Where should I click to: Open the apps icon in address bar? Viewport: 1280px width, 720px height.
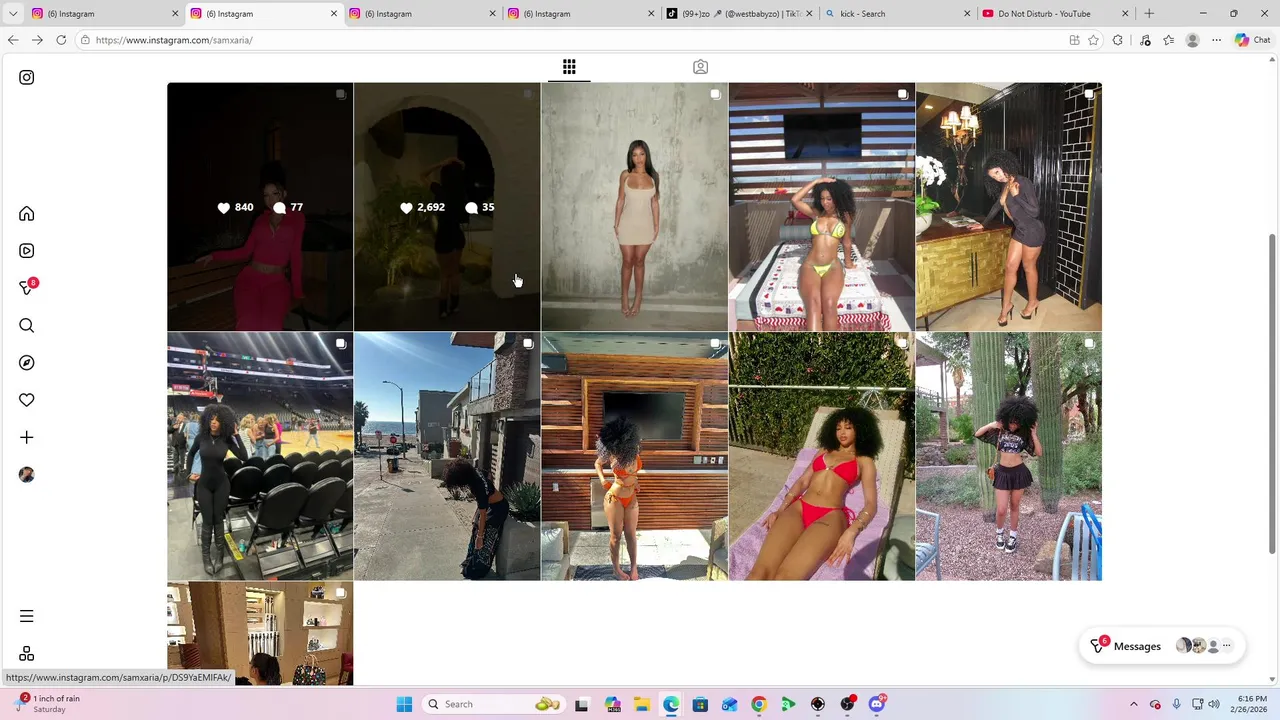1074,40
